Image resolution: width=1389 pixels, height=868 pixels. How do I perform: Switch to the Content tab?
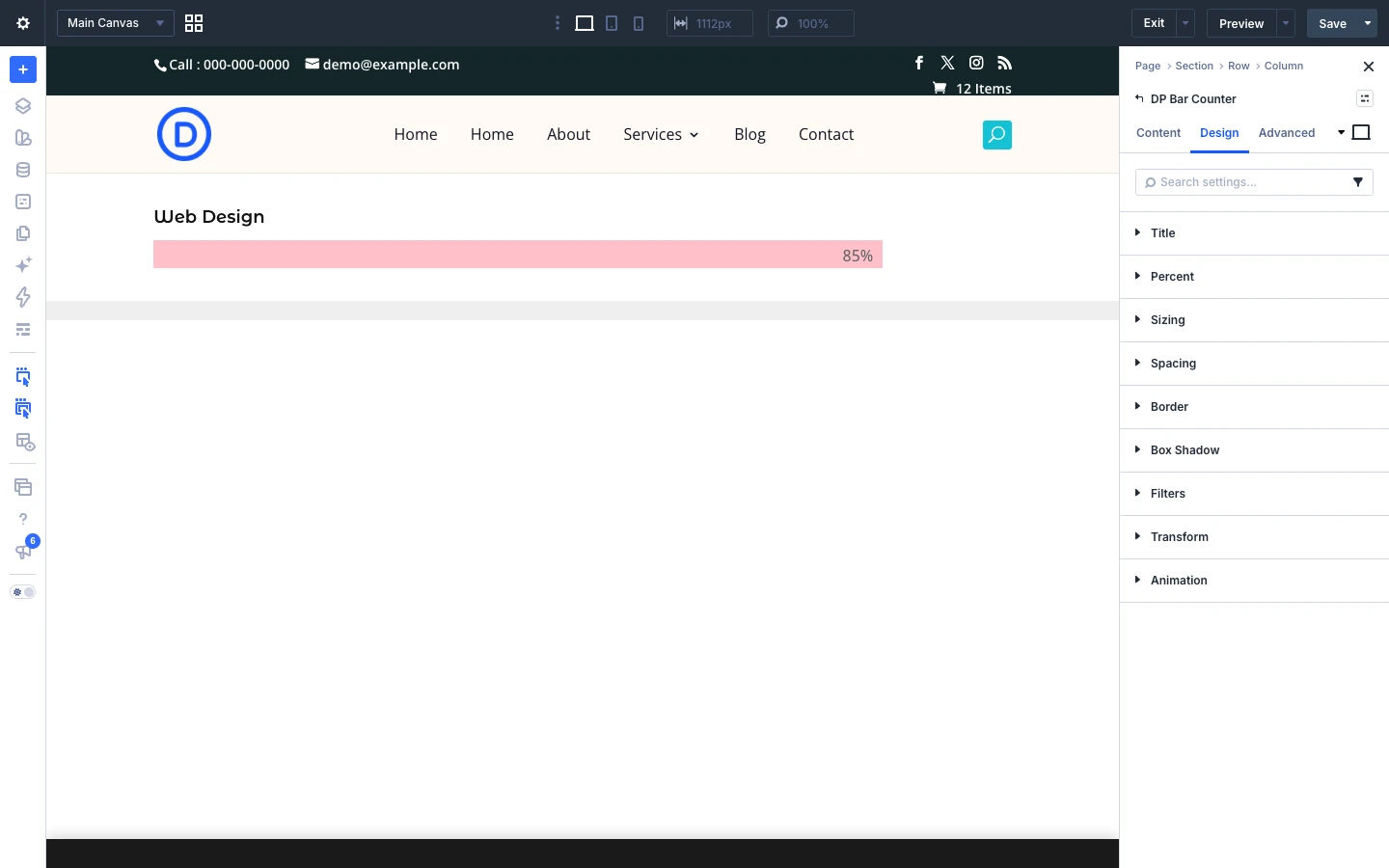click(1158, 133)
